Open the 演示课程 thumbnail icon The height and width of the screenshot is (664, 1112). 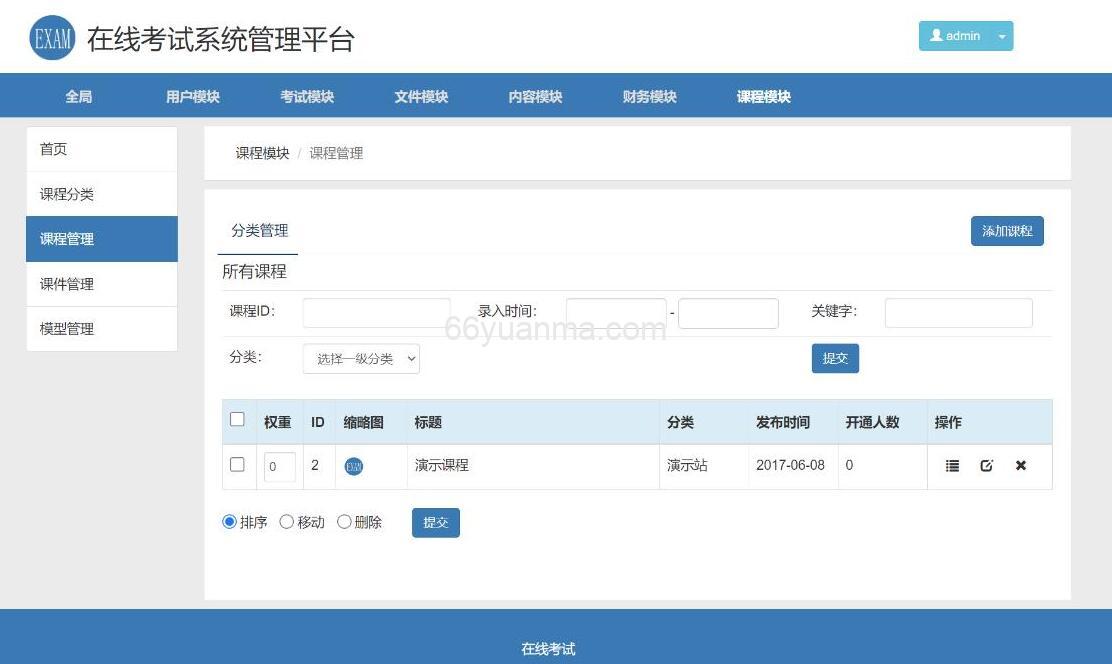(x=352, y=465)
